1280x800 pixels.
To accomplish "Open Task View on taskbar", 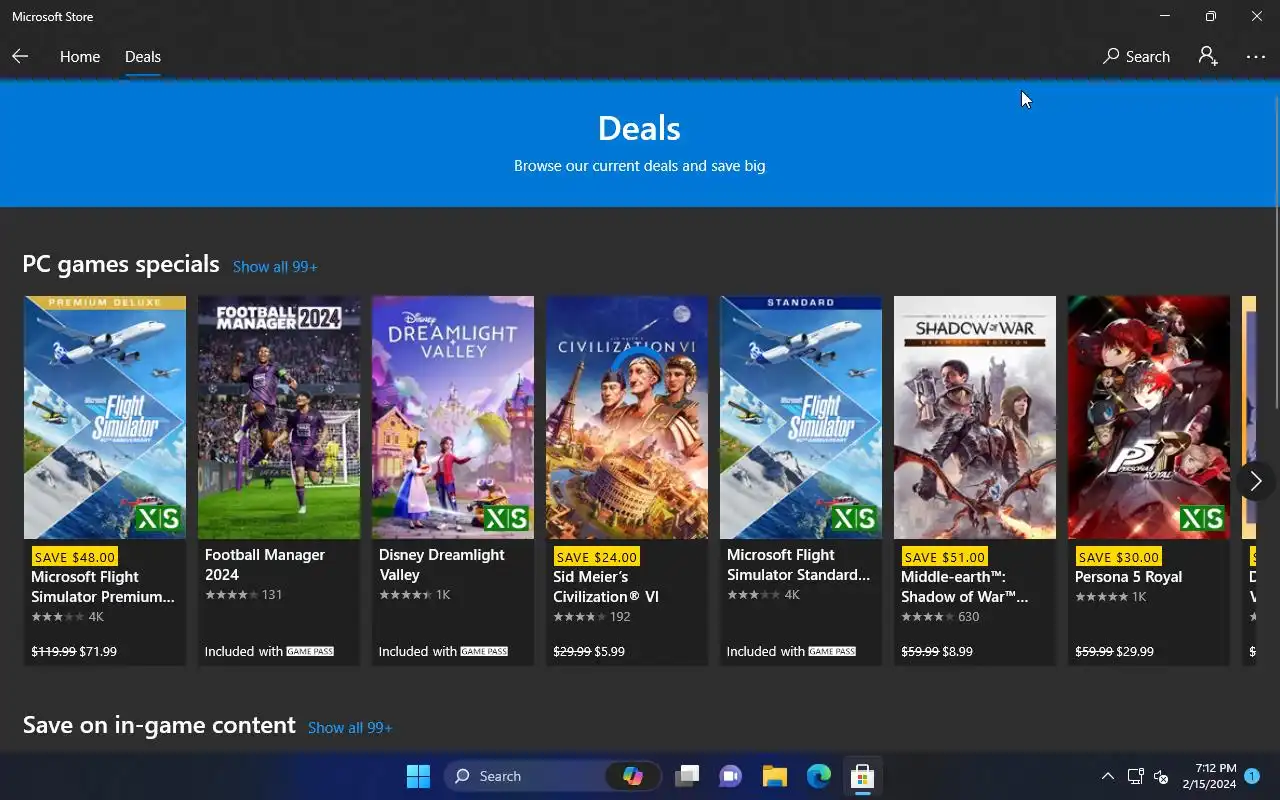I will (686, 776).
